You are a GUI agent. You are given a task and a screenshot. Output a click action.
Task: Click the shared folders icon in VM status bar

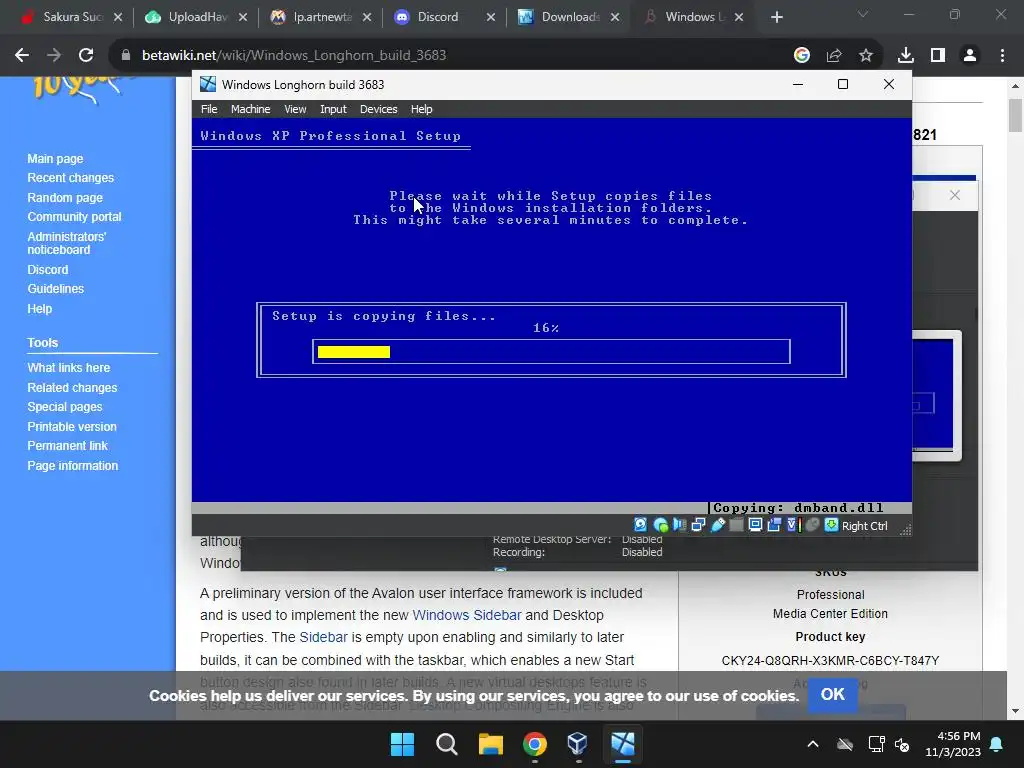coord(736,525)
